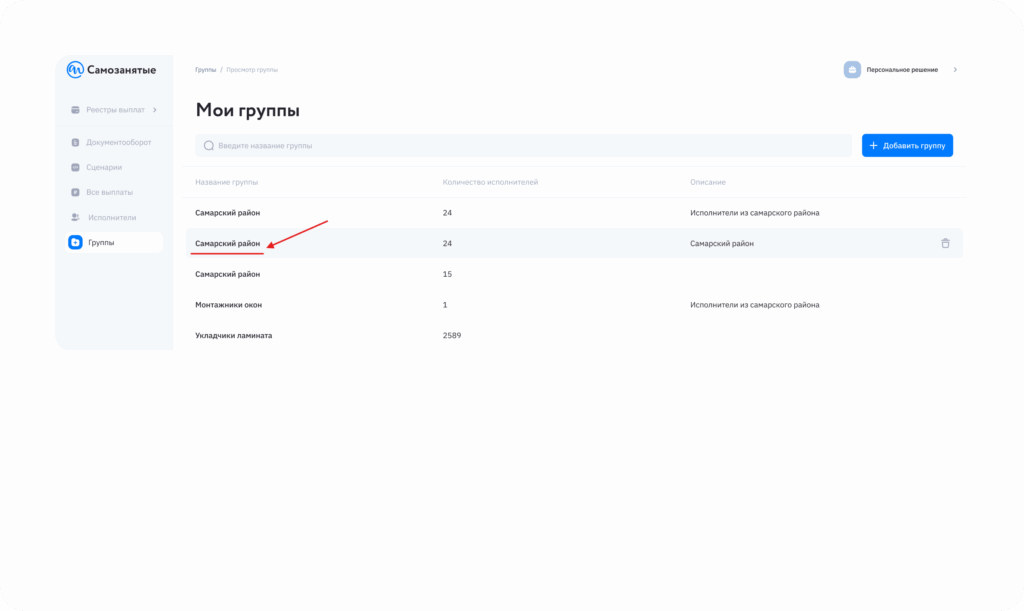This screenshot has height=611, width=1024.
Task: Go to Группы breadcrumb link
Action: point(205,70)
